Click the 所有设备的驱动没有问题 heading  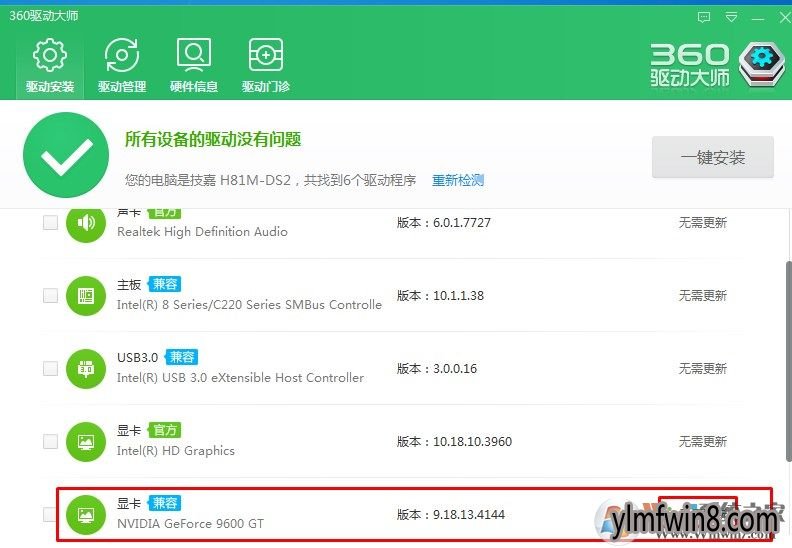(213, 139)
